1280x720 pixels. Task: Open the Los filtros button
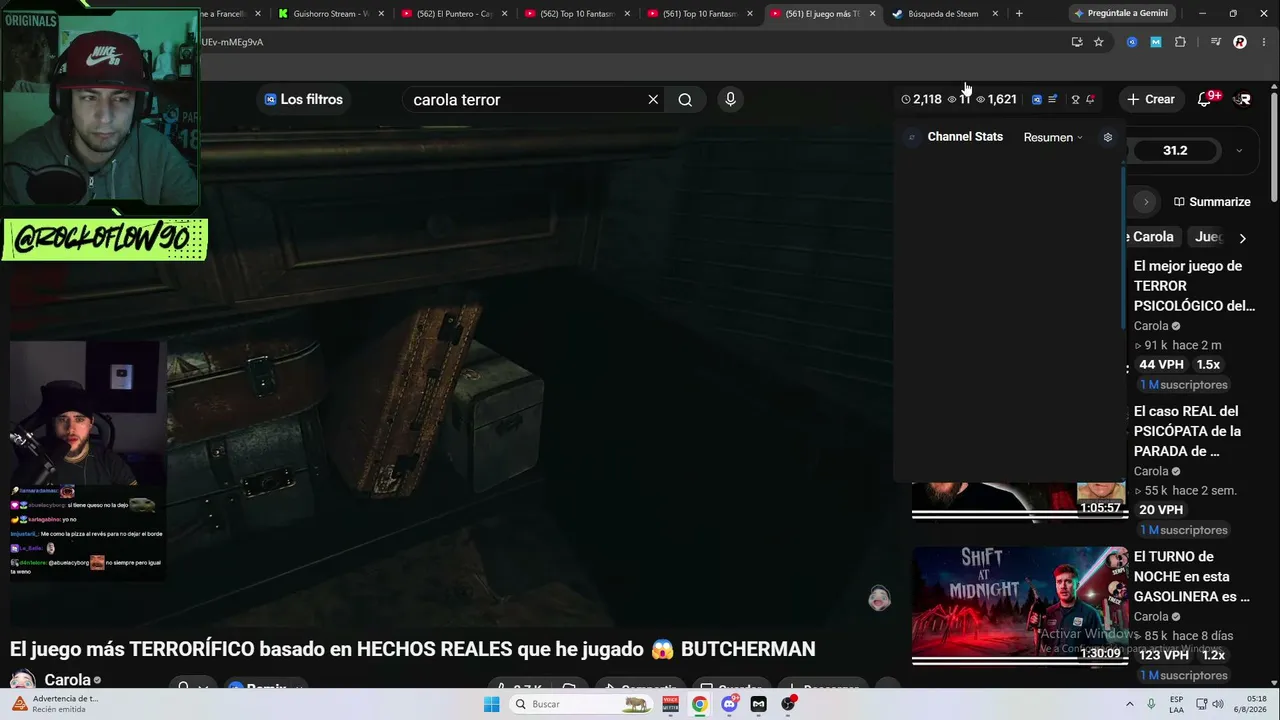(303, 99)
